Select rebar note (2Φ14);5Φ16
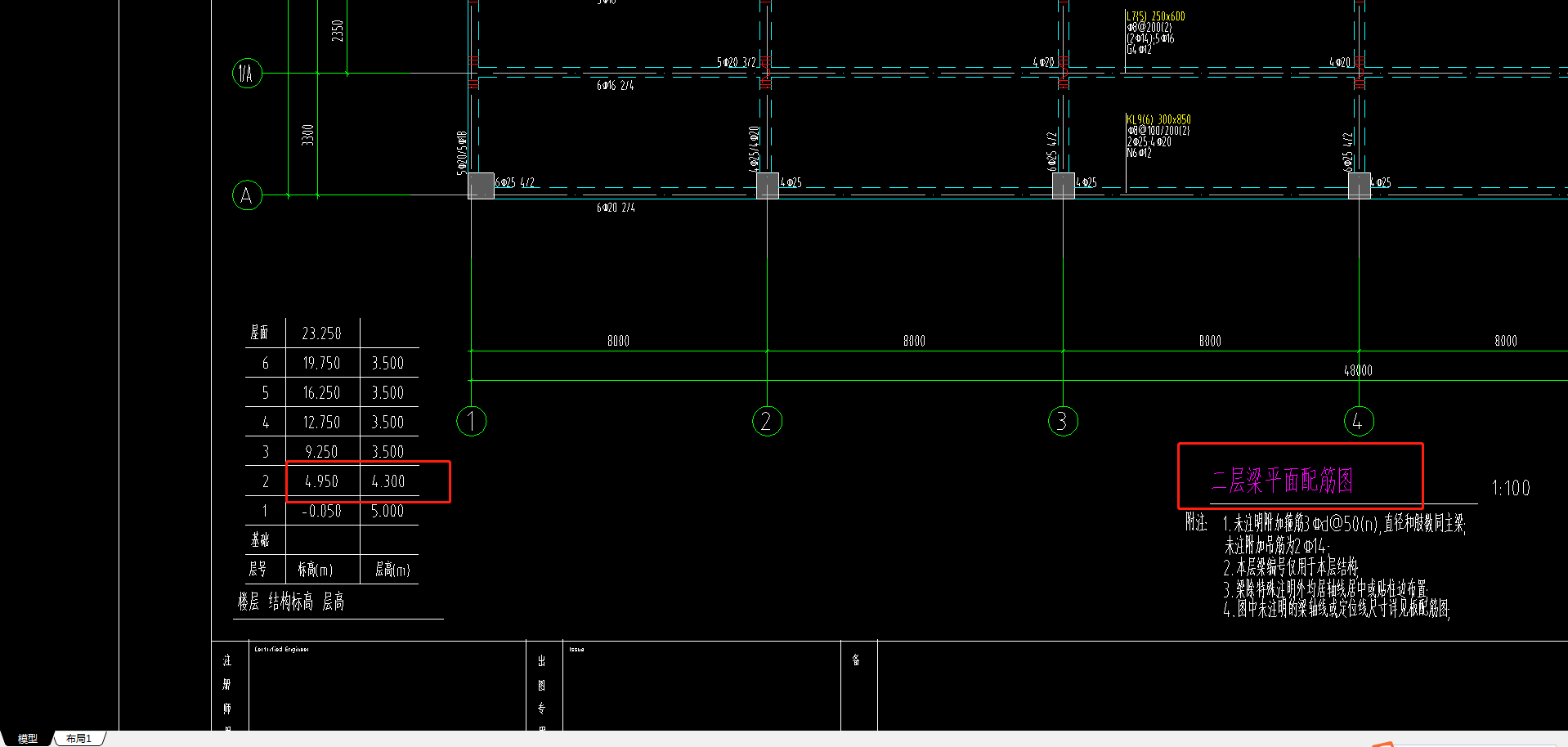This screenshot has height=747, width=1568. (1150, 38)
